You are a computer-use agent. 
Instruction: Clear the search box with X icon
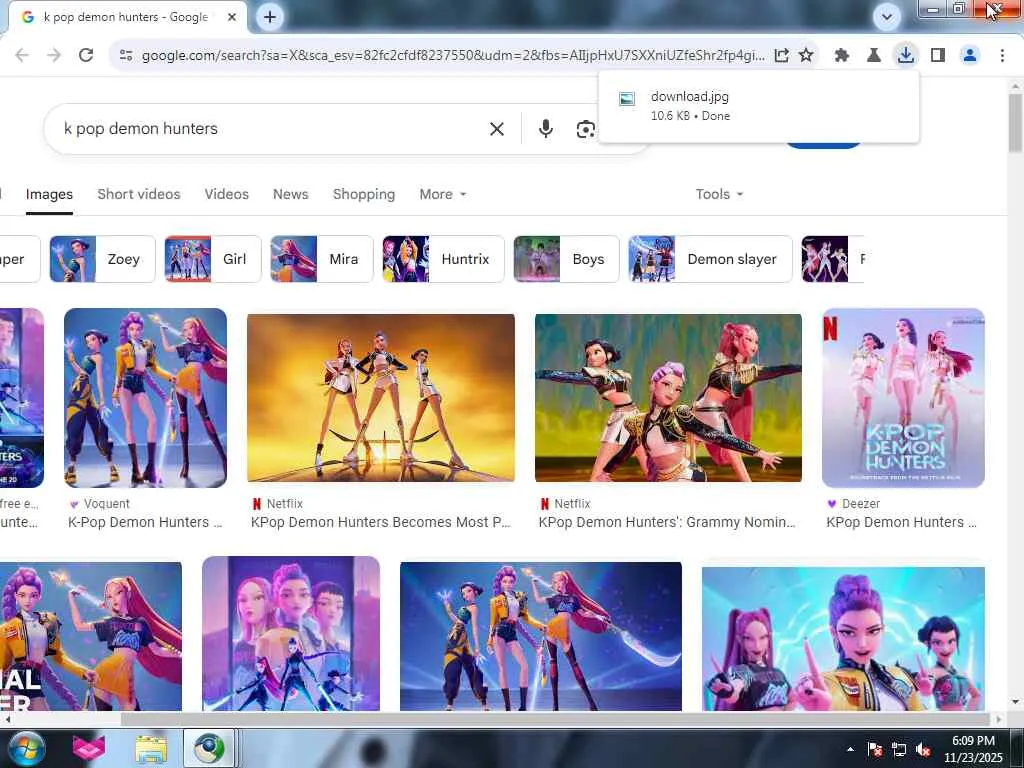(497, 129)
